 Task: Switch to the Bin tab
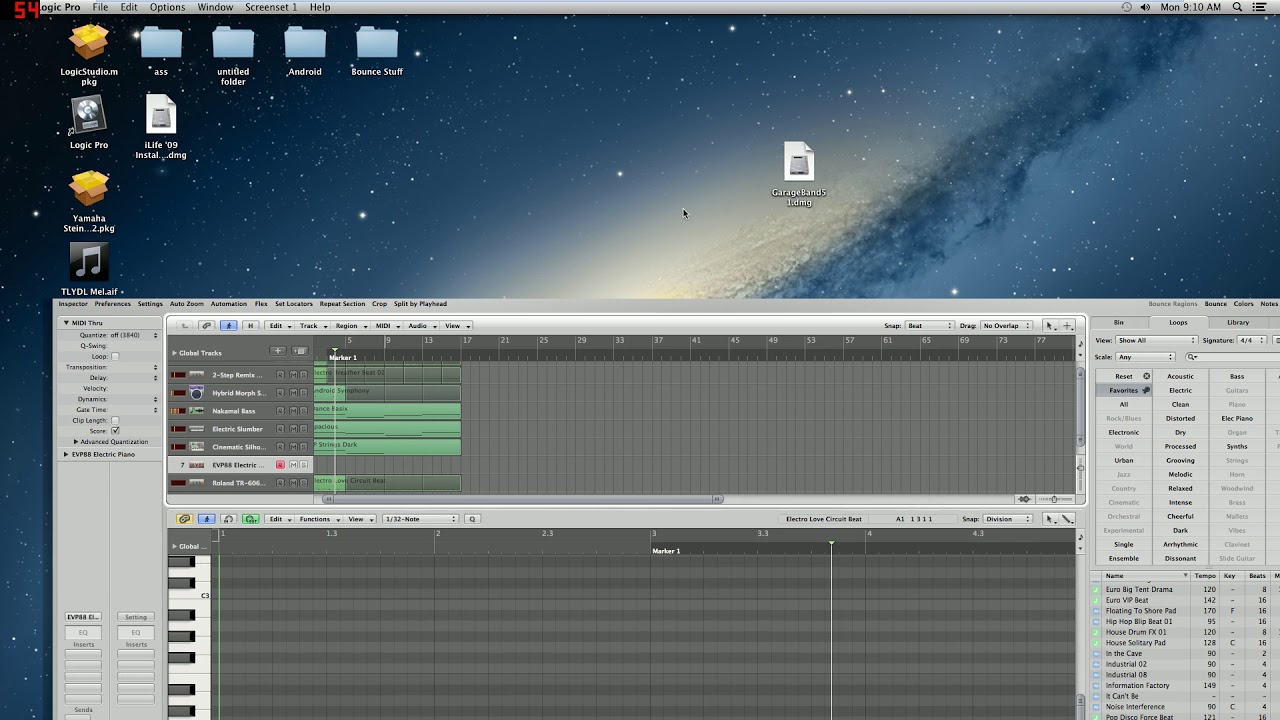point(1119,322)
